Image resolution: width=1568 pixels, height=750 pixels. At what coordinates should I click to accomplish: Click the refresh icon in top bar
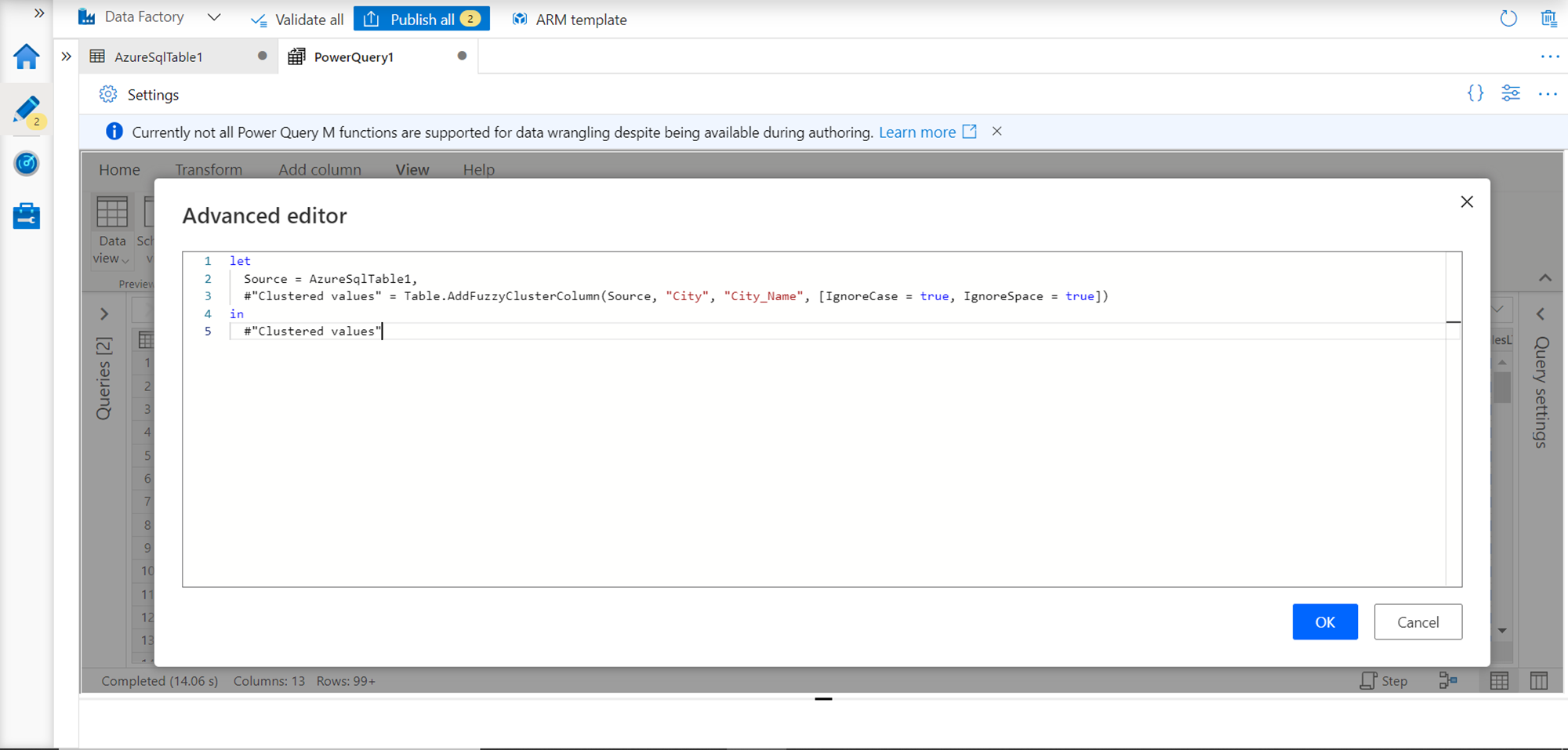coord(1508,19)
